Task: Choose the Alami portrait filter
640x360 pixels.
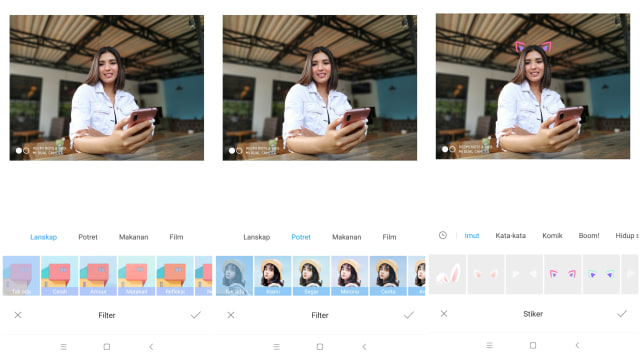Action: click(x=273, y=276)
